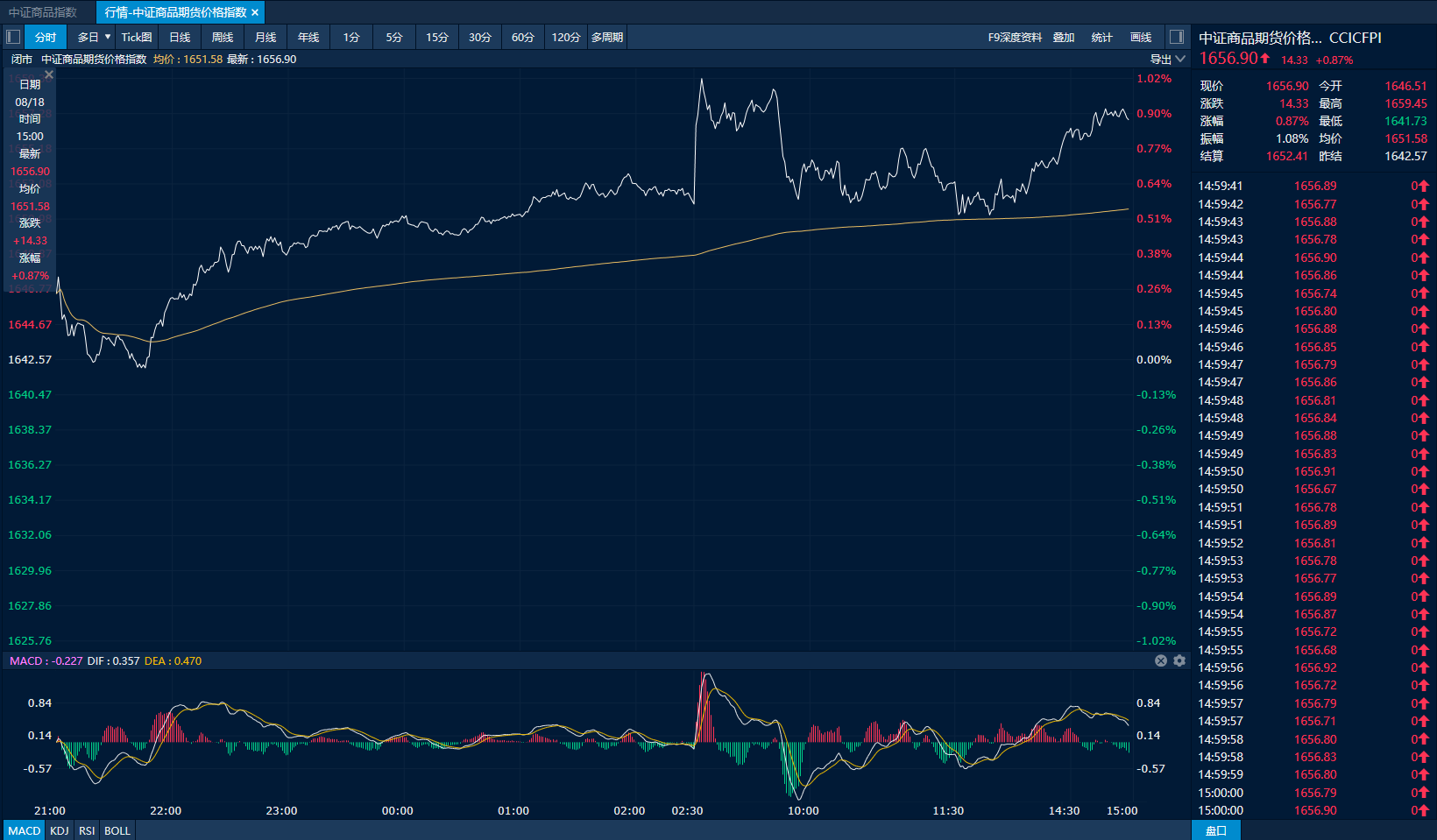Open F9深度资料 in-depth data
Screen dimensions: 1437x840
click(1015, 37)
